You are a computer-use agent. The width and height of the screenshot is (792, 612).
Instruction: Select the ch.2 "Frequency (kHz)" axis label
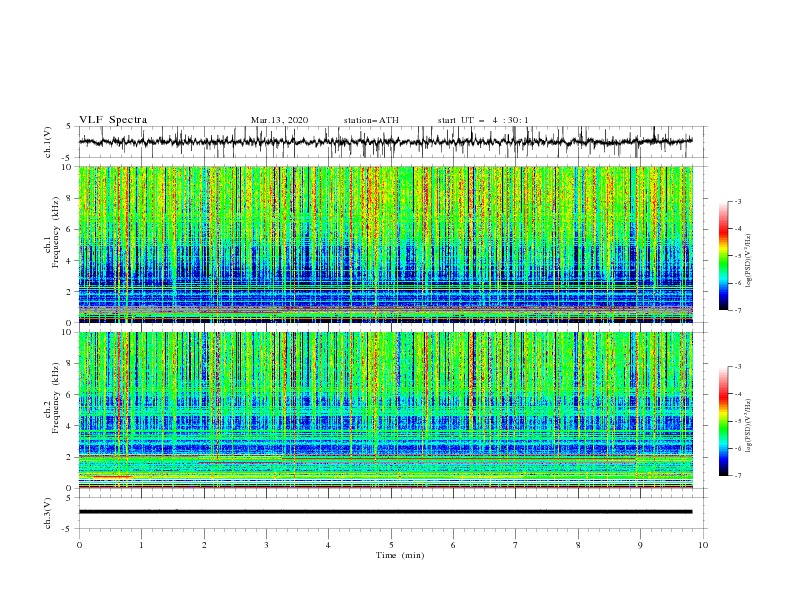[x=56, y=397]
